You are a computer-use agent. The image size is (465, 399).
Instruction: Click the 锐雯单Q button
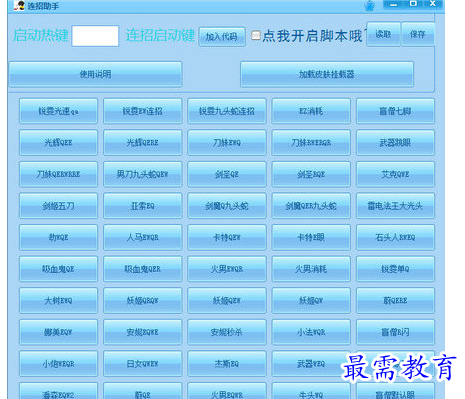[395, 269]
